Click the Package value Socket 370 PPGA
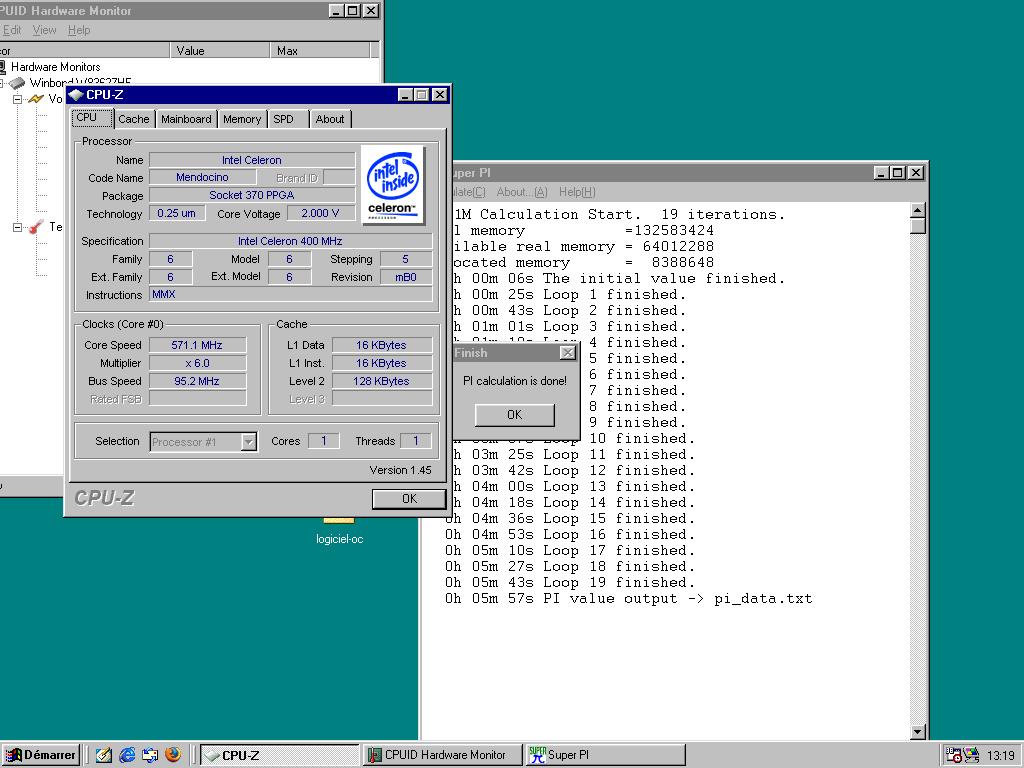 252,195
